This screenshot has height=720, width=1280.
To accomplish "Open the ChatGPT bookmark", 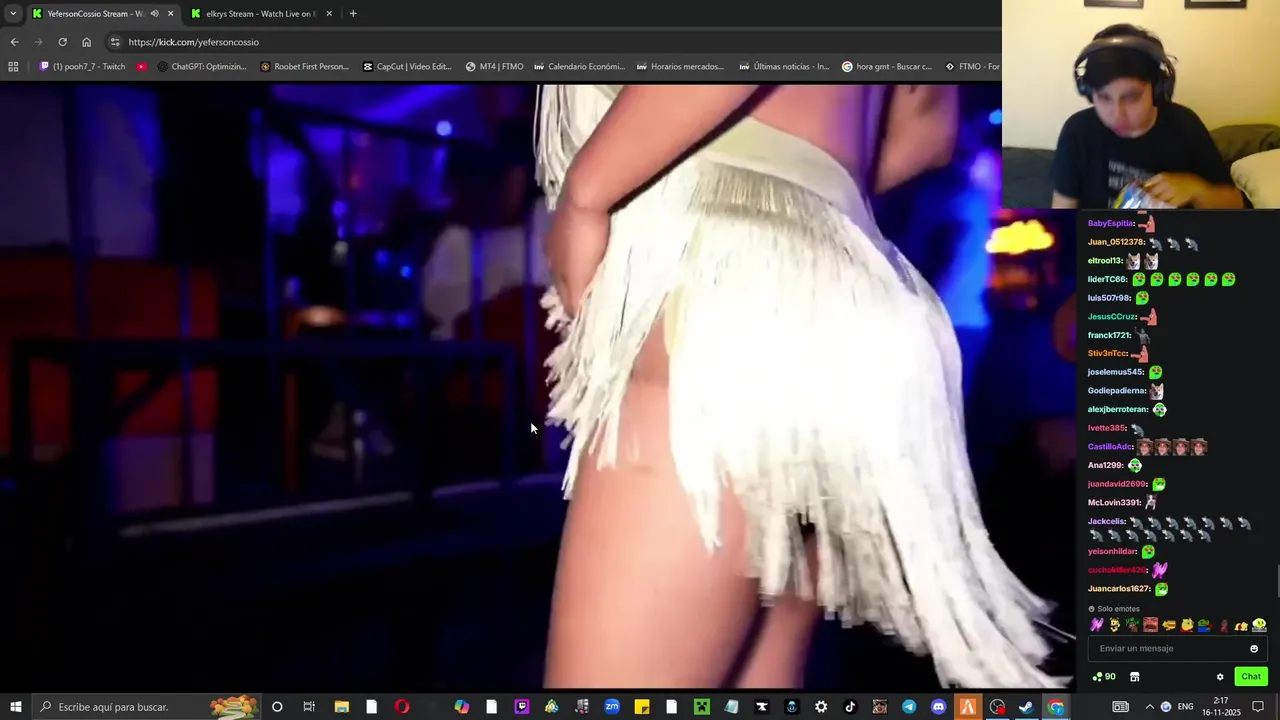I will pos(202,67).
